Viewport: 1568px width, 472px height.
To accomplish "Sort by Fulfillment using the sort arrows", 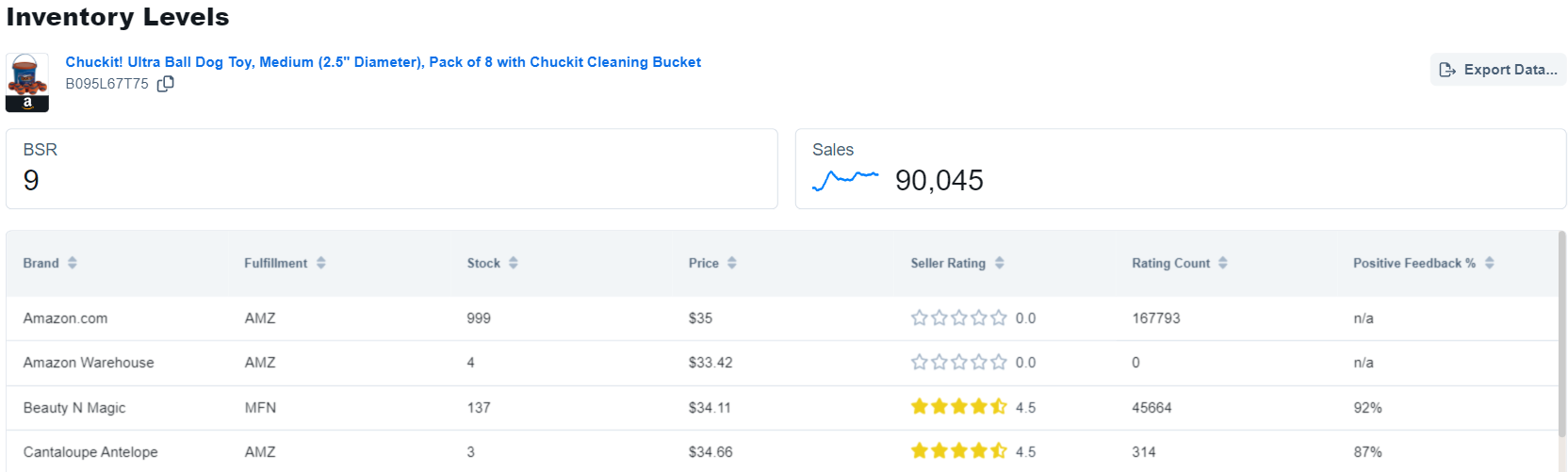I will (321, 263).
